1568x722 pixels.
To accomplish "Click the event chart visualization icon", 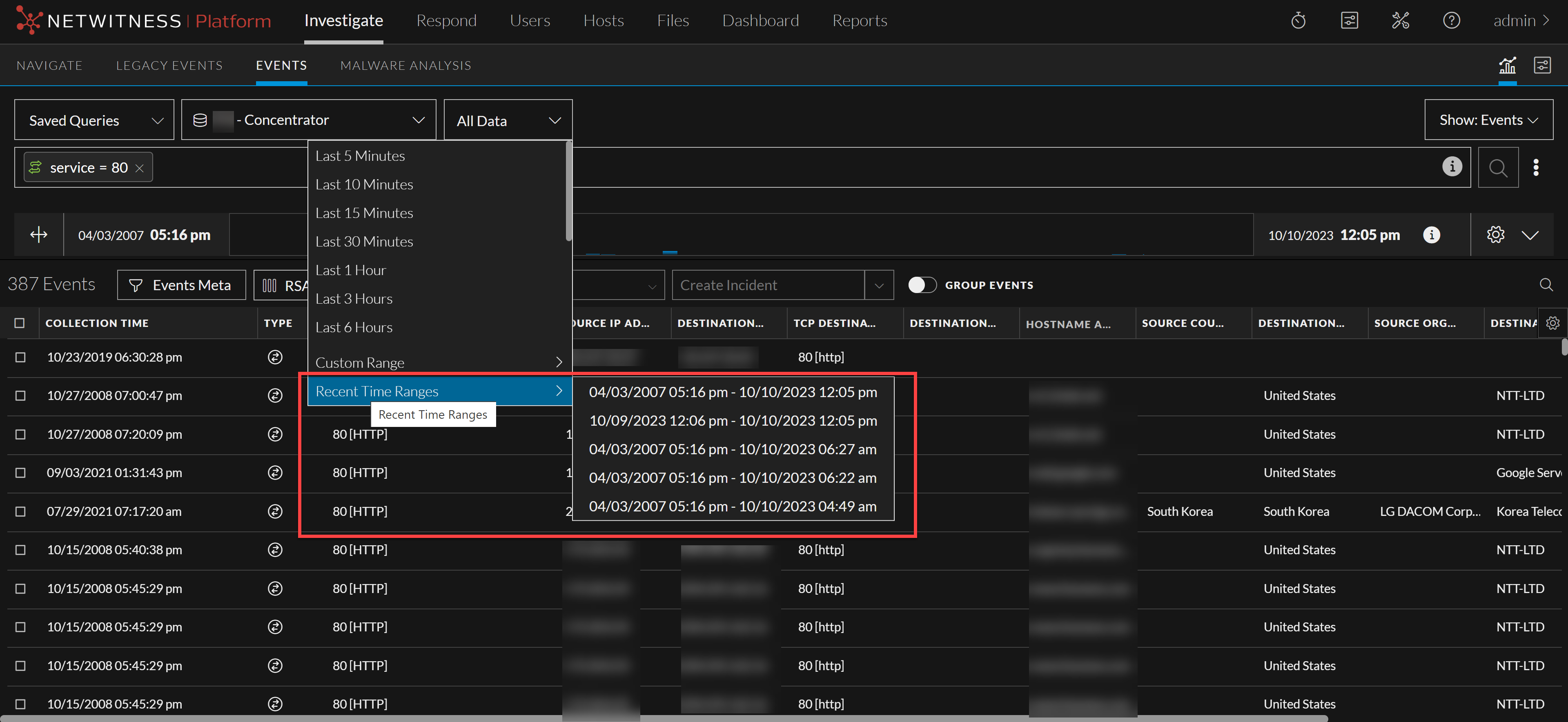I will pos(1507,65).
